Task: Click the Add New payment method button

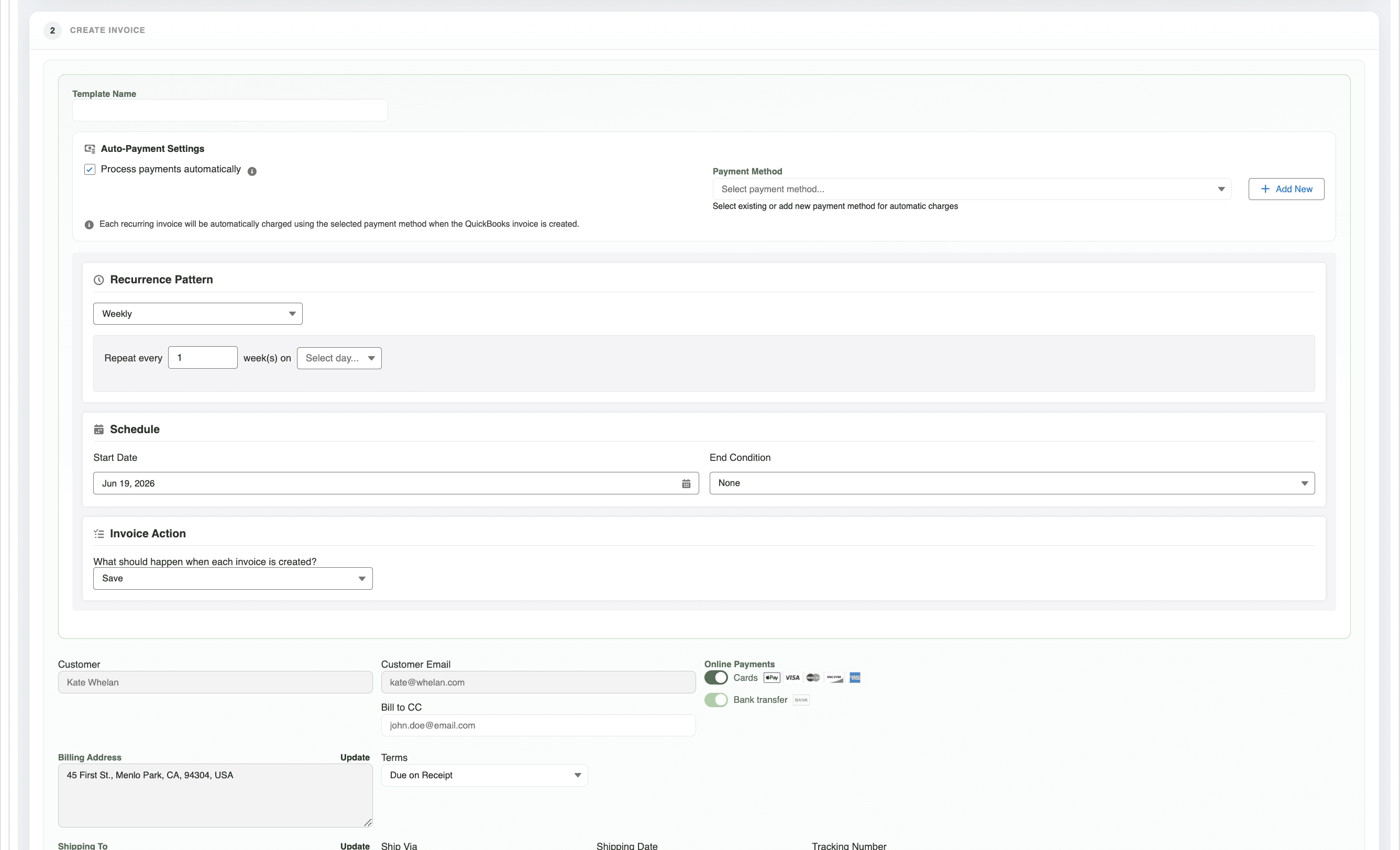Action: tap(1286, 189)
